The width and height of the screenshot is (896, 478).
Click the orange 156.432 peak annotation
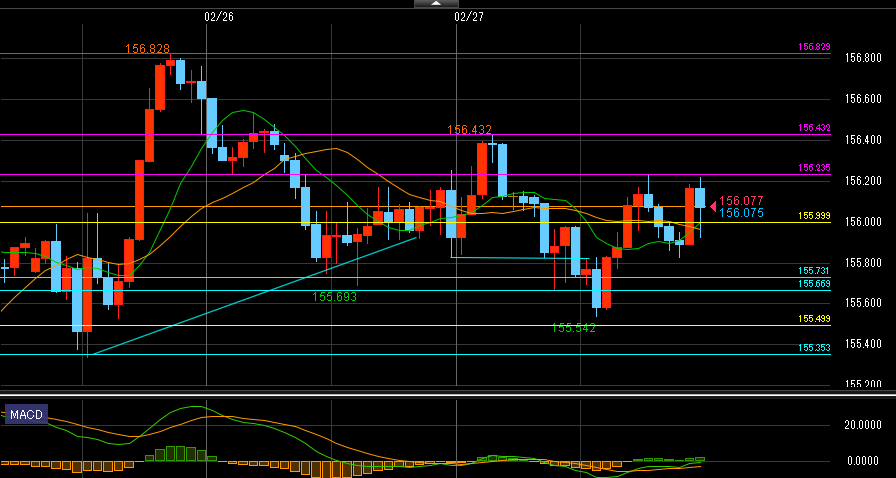(469, 130)
